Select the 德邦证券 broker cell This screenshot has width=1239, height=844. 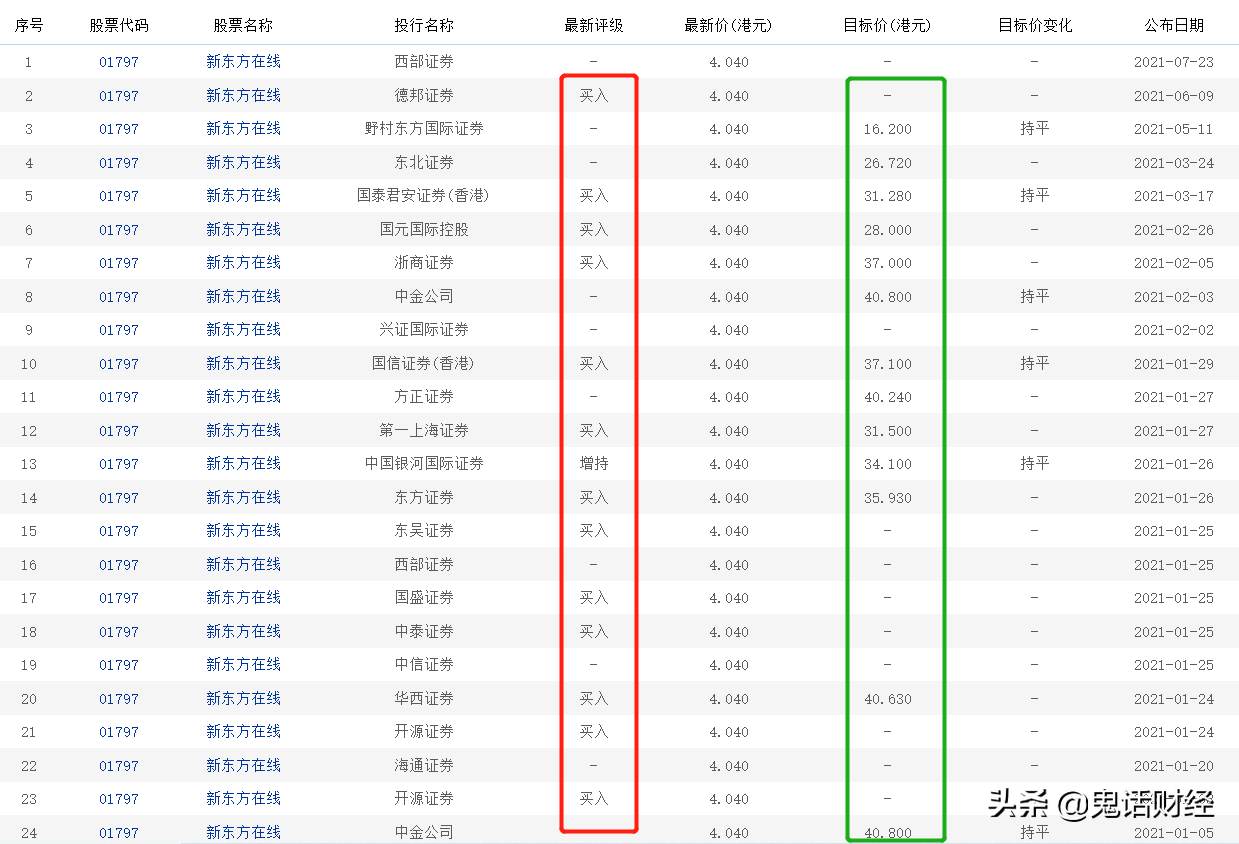(424, 96)
